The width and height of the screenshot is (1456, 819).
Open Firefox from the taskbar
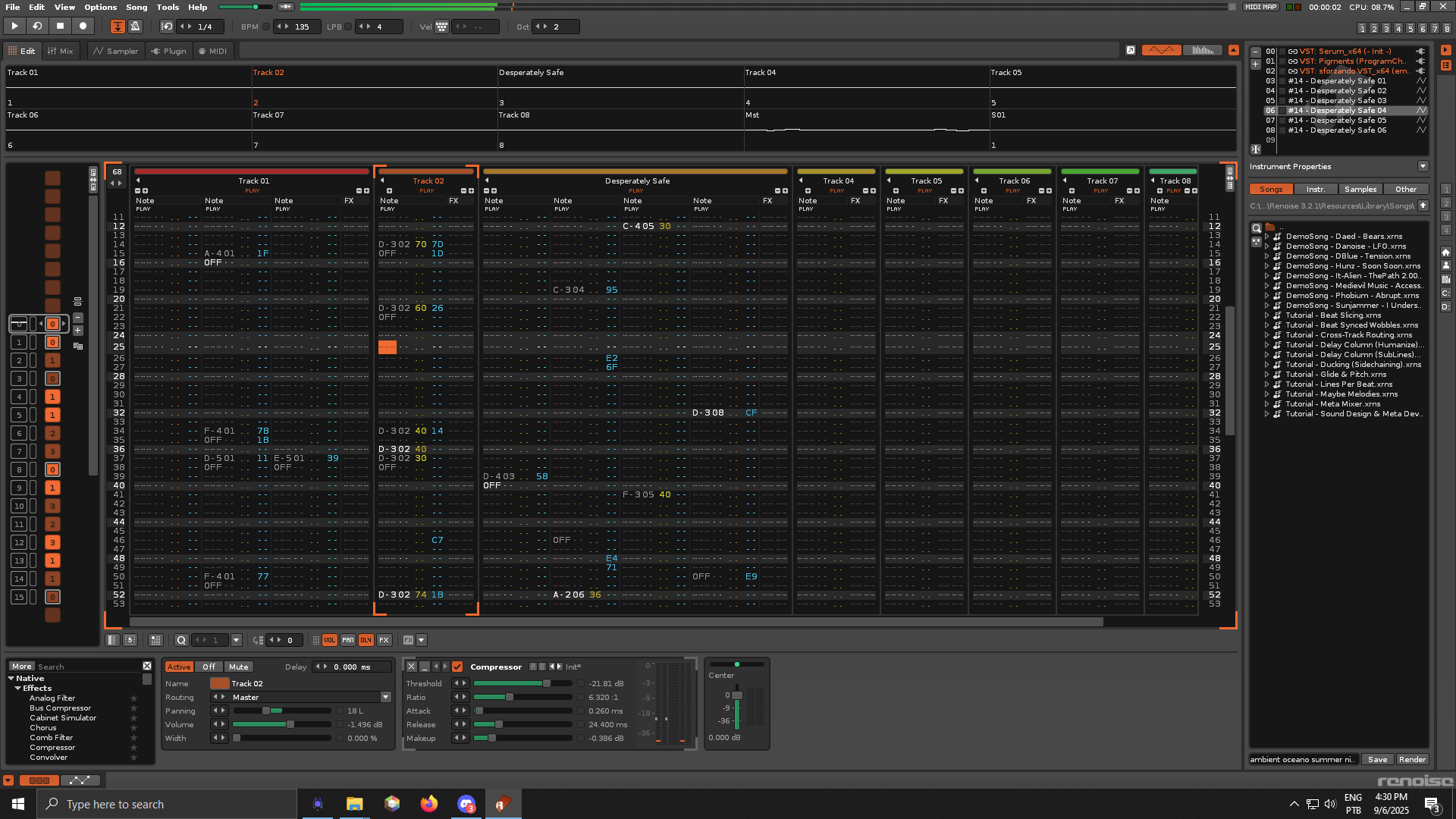[x=428, y=804]
